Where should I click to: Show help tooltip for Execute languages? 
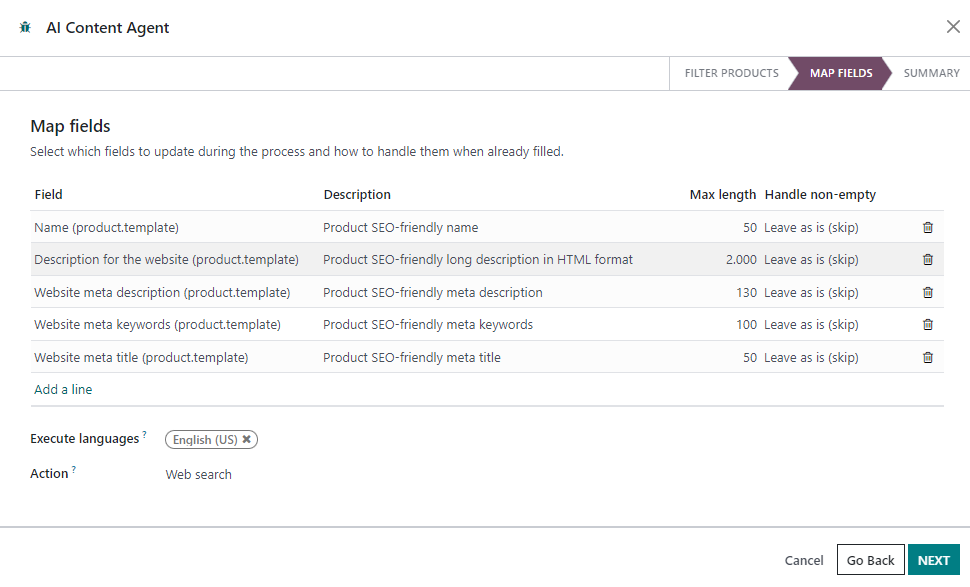click(144, 435)
